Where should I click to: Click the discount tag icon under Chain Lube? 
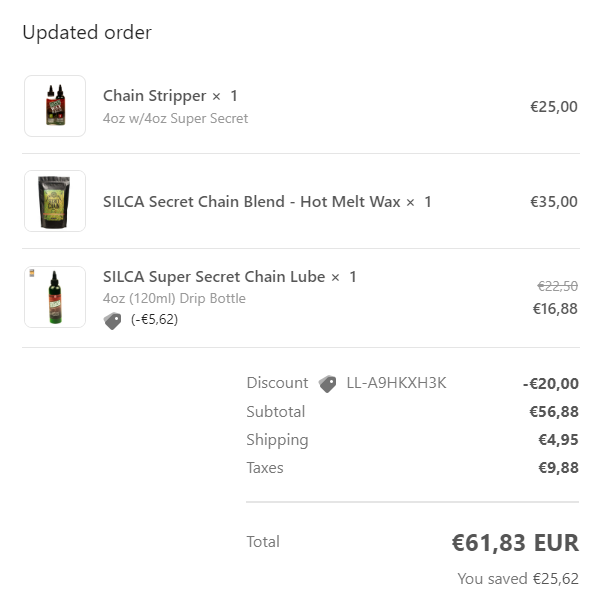(113, 320)
